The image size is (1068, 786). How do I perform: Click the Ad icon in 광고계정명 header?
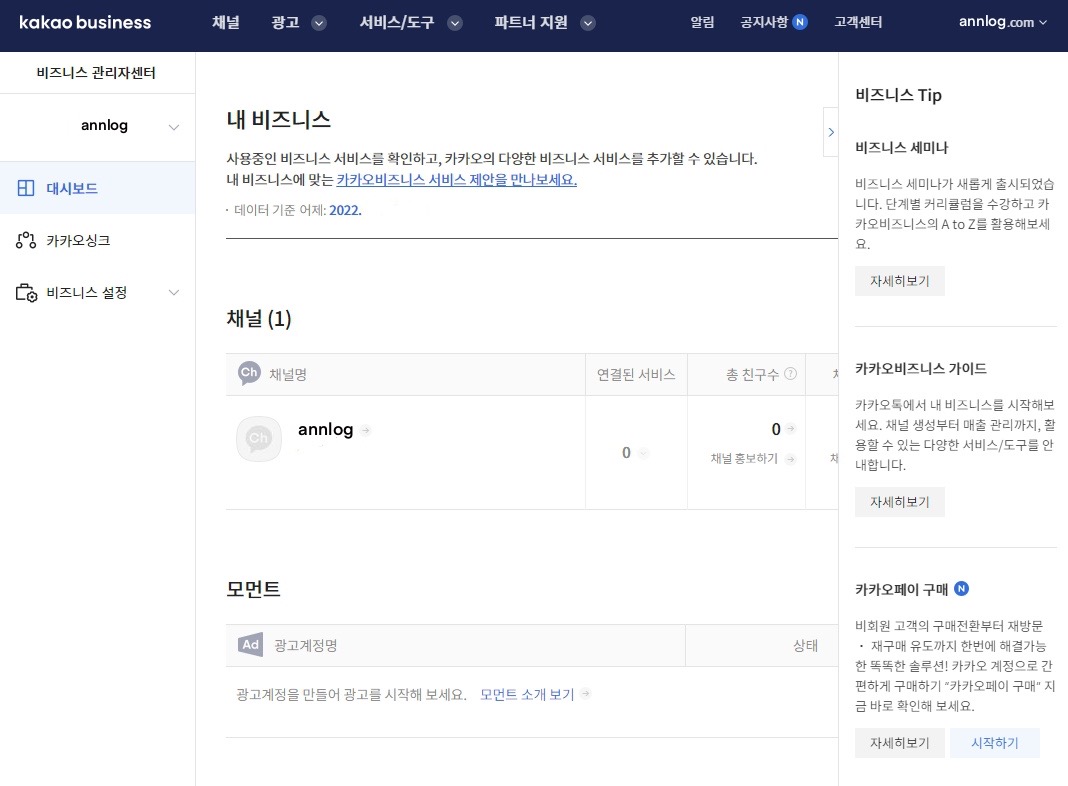coord(251,645)
